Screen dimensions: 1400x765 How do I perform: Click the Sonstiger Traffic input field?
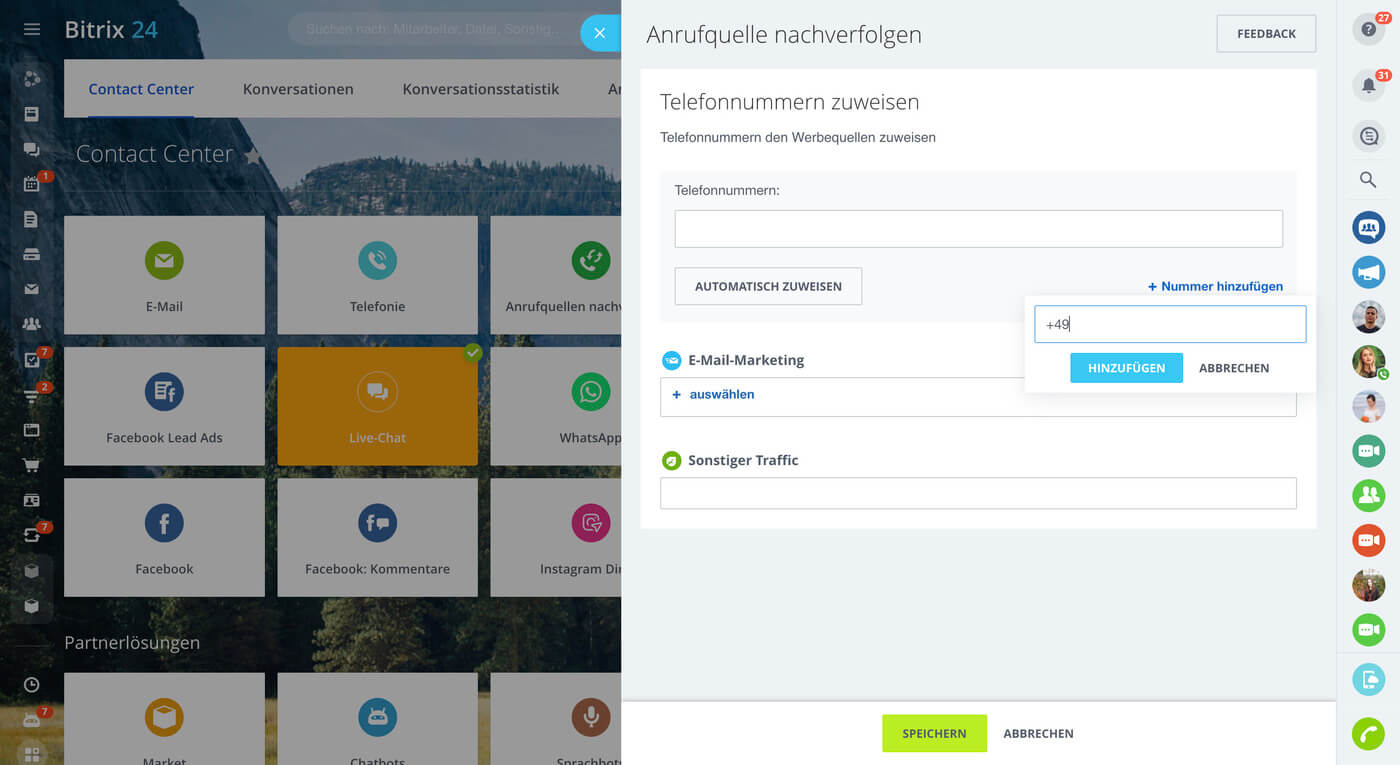point(977,493)
